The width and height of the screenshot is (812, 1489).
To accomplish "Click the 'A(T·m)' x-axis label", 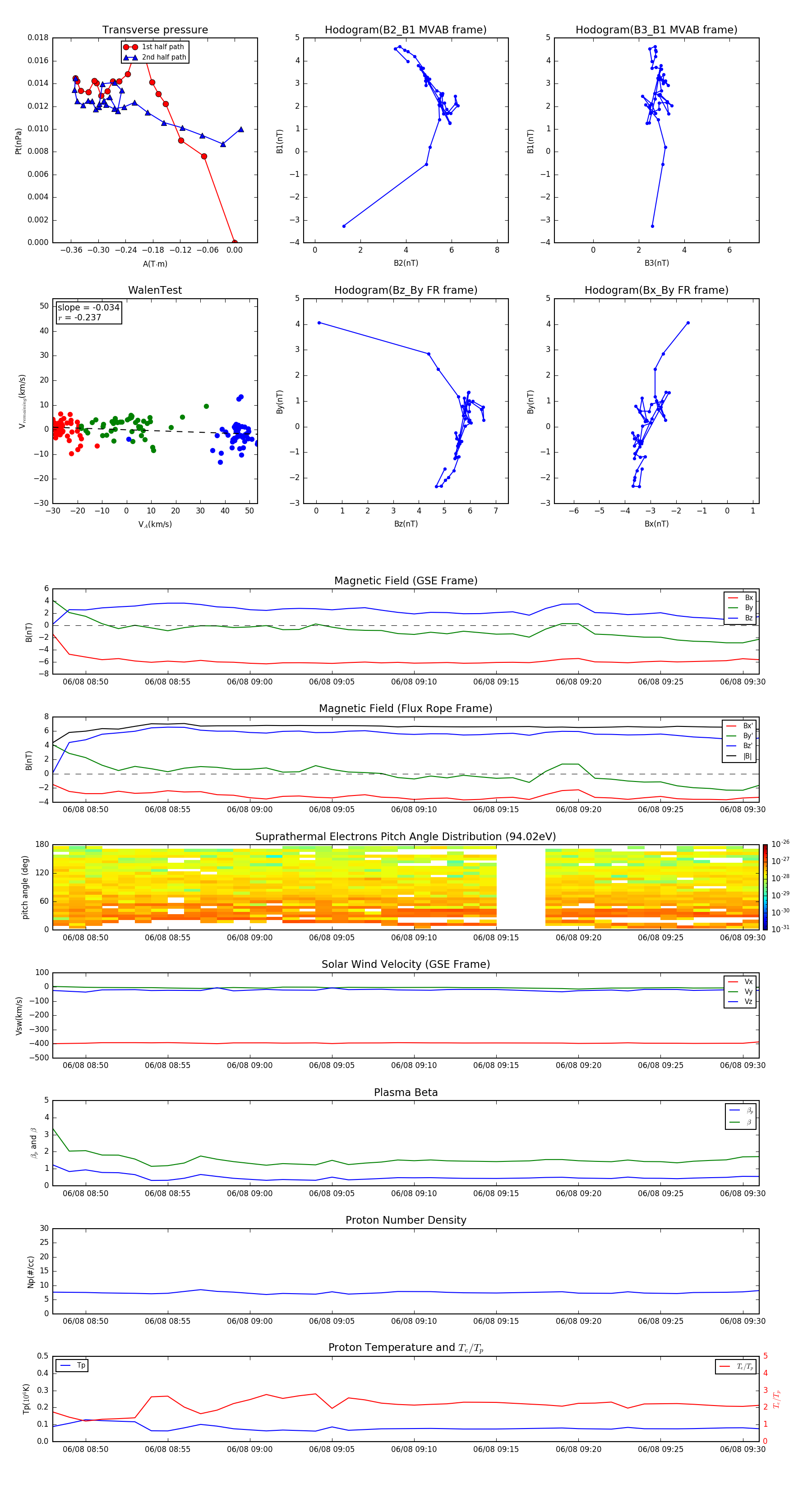I will tap(155, 264).
